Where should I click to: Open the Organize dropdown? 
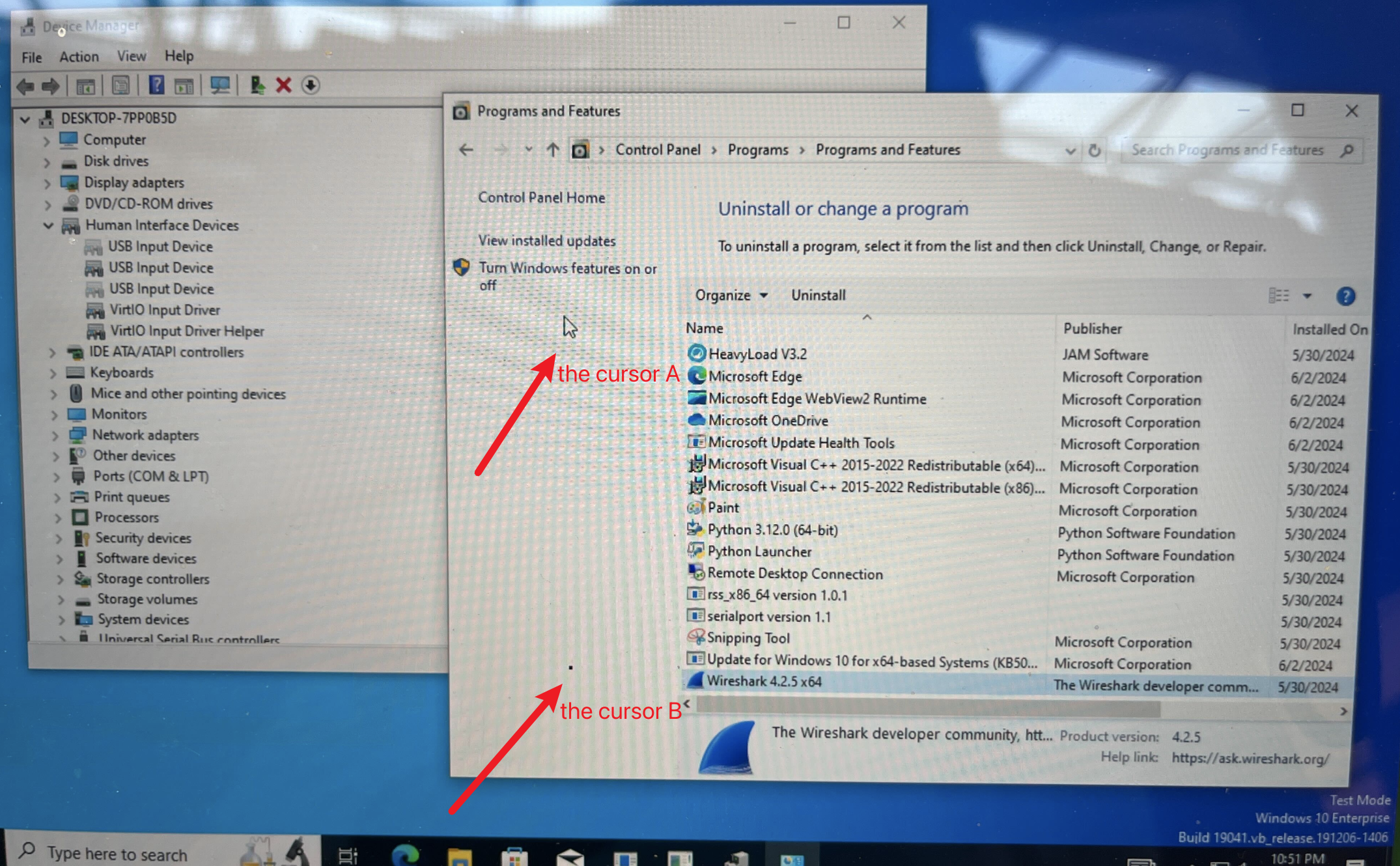tap(731, 296)
